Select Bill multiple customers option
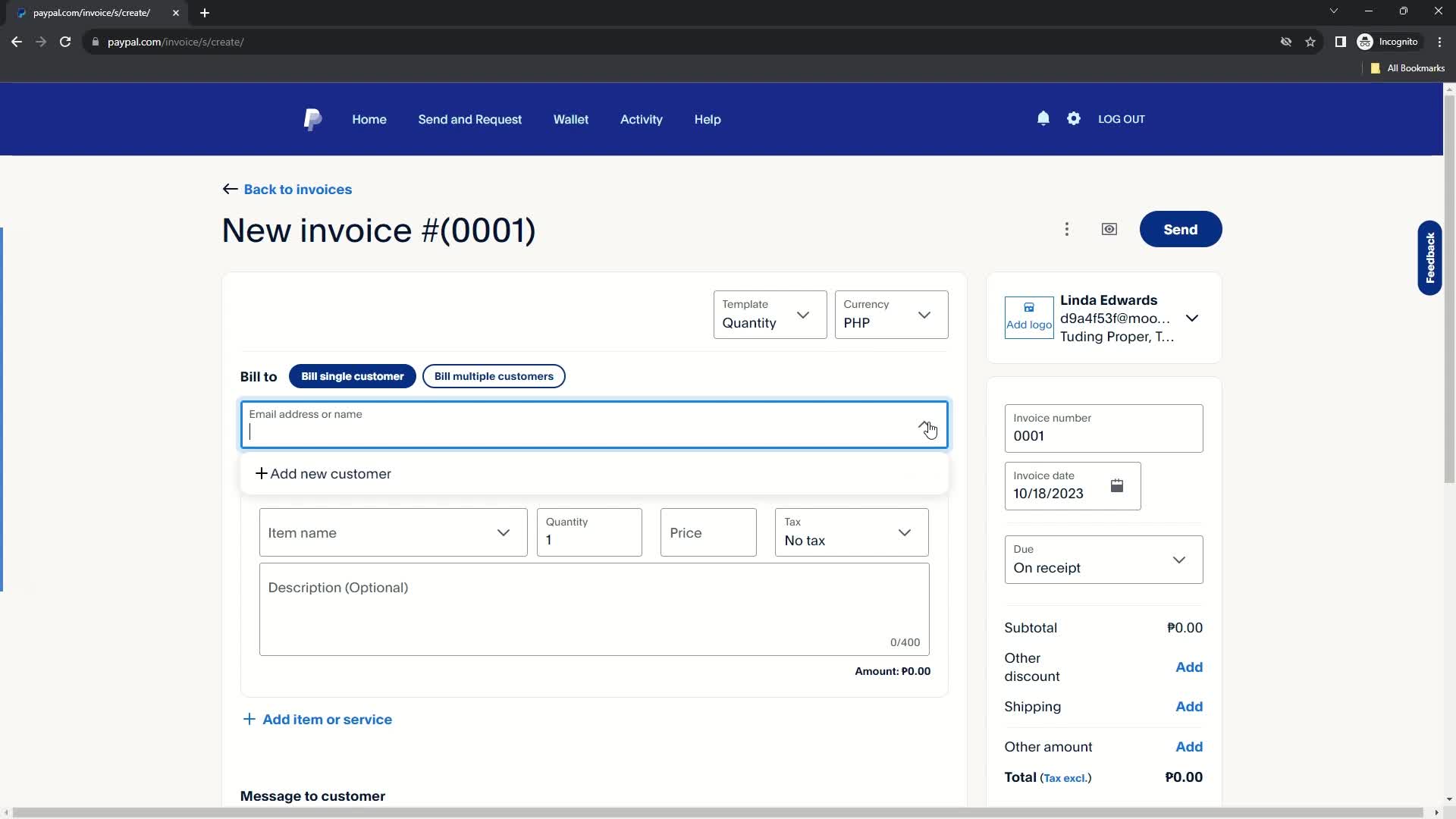Screen dimensions: 1456x819 [x=494, y=376]
